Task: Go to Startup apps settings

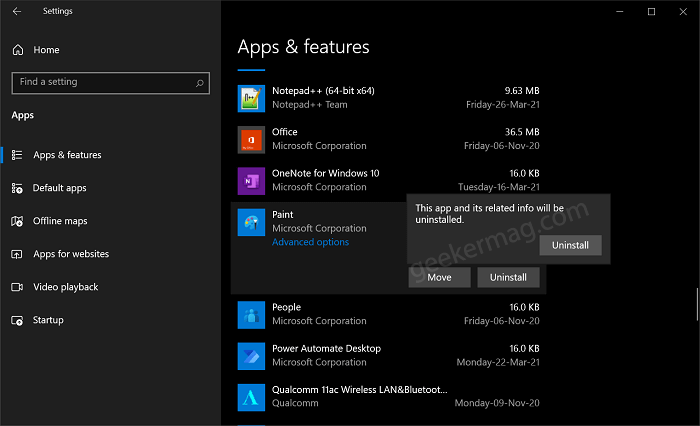Action: point(48,320)
